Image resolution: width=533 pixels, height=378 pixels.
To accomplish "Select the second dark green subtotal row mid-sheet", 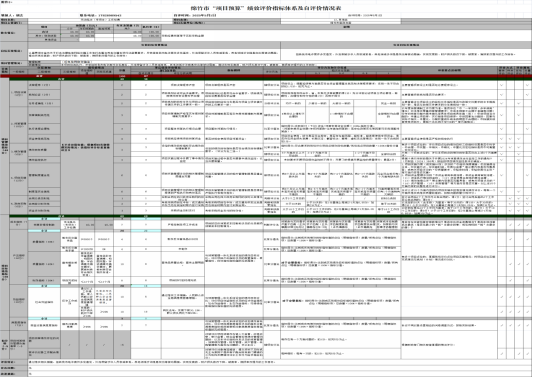I will [x=270, y=216].
